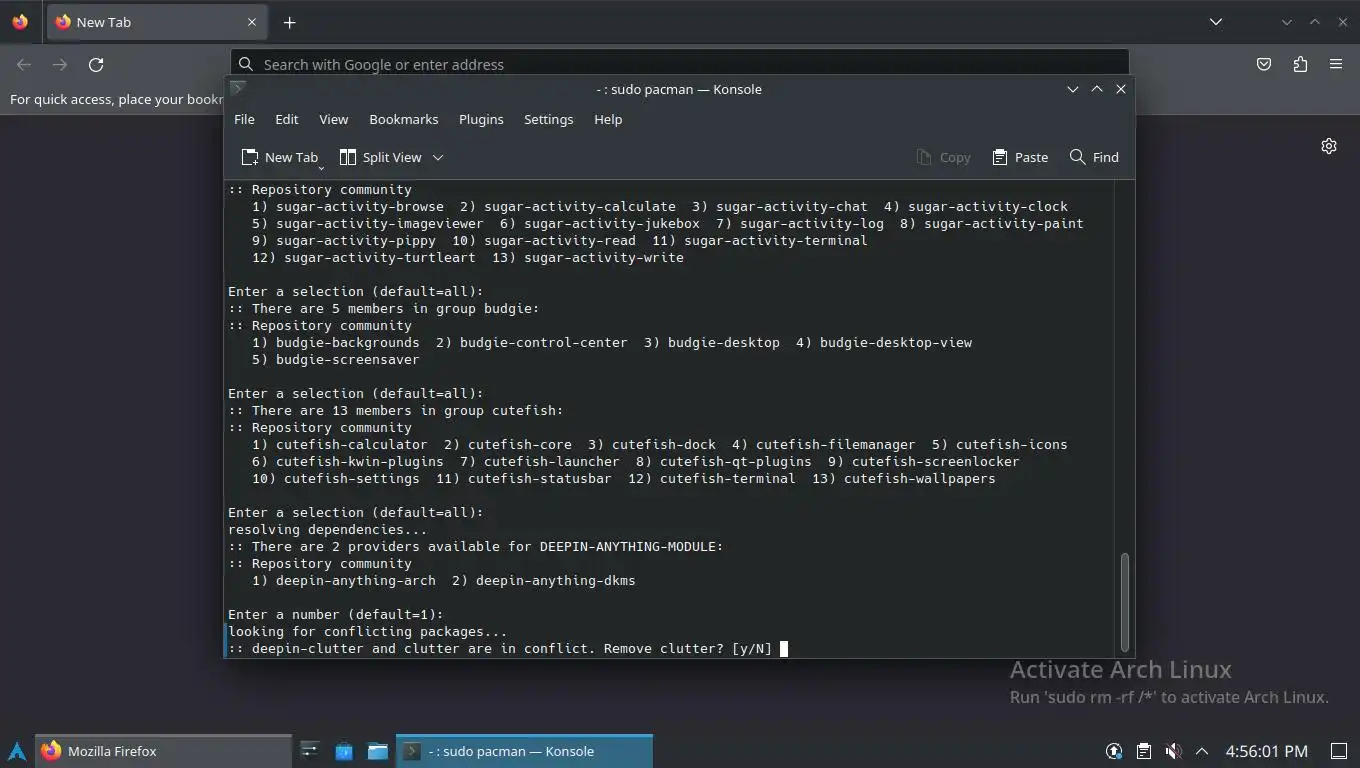The height and width of the screenshot is (768, 1360).
Task: Click the Copy toolbar button in Konsole
Action: (943, 157)
